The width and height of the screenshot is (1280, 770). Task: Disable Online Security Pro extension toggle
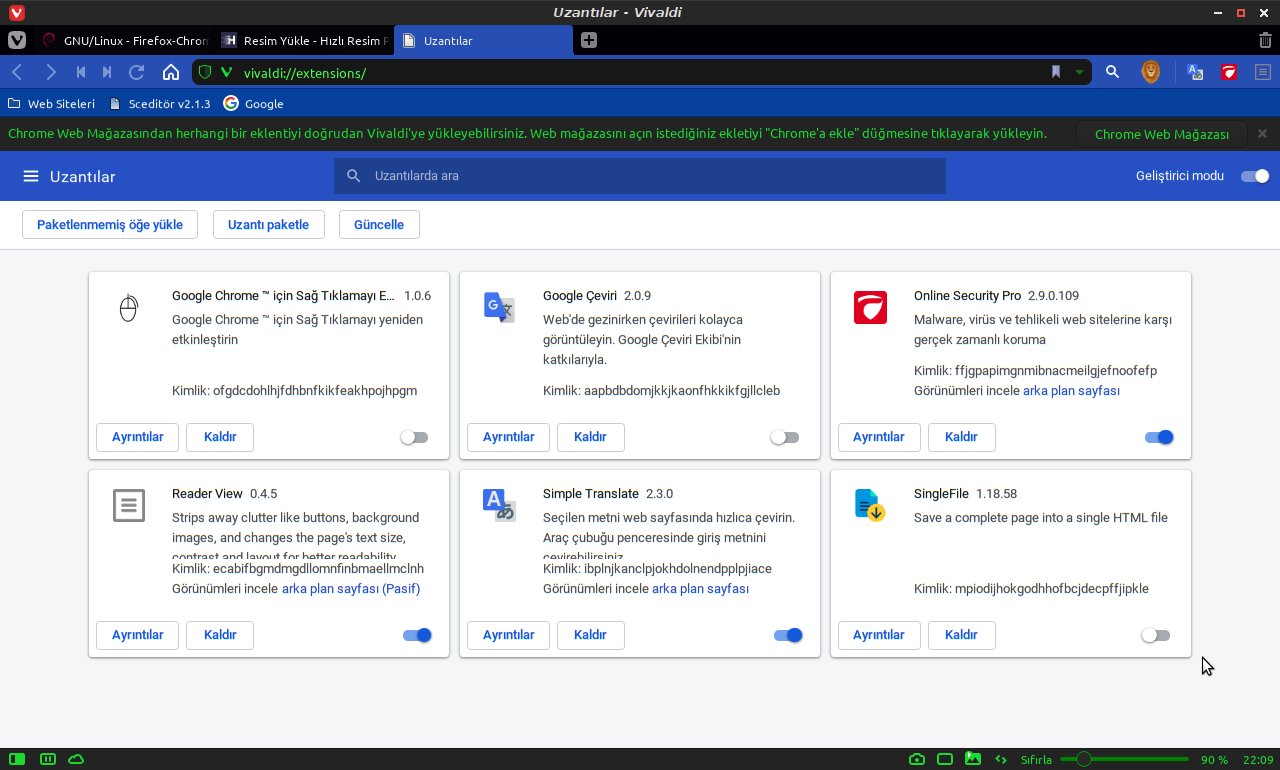pos(1159,437)
